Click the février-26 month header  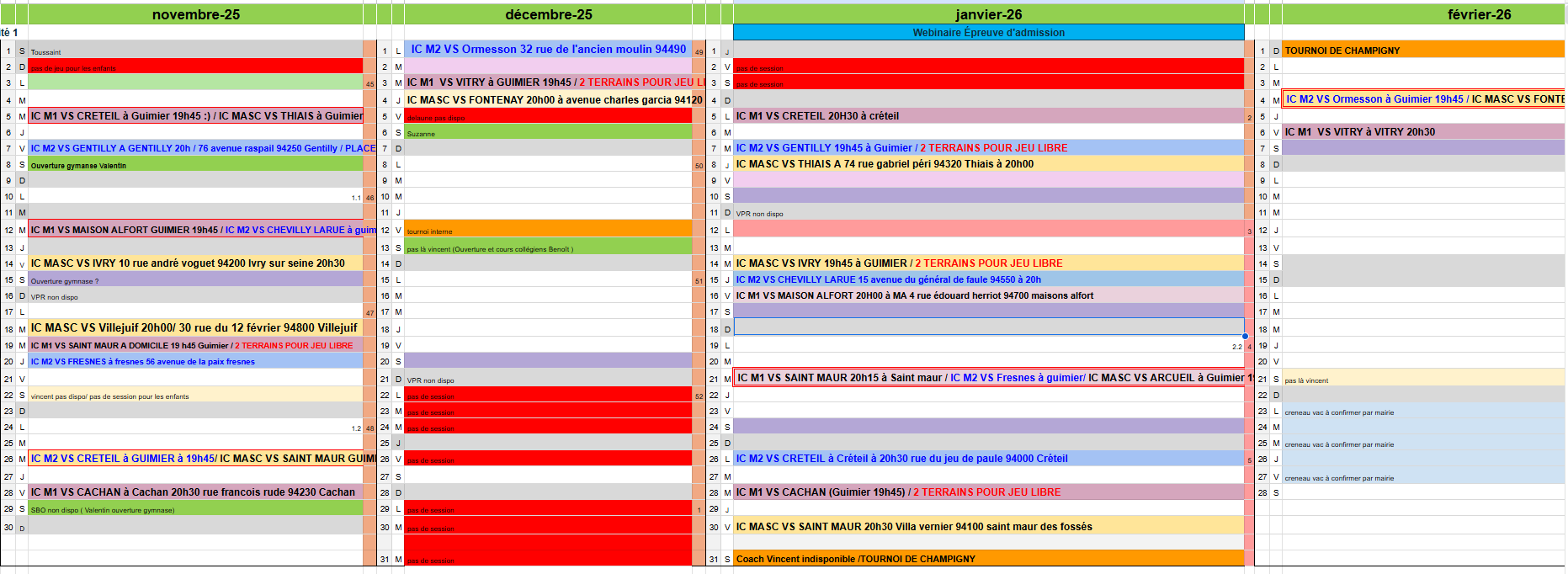(x=1478, y=14)
